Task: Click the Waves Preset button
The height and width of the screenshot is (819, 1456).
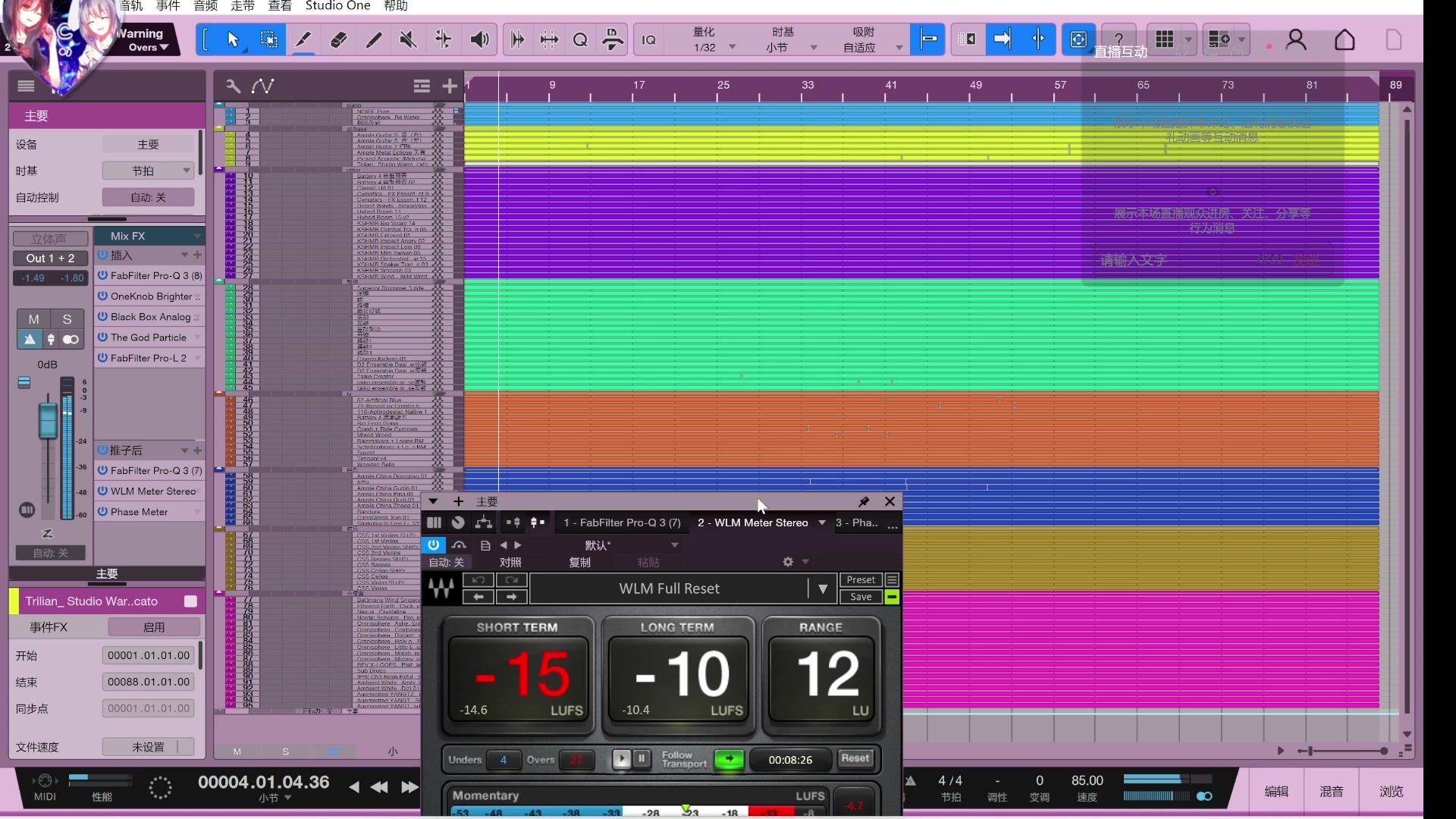Action: (861, 580)
